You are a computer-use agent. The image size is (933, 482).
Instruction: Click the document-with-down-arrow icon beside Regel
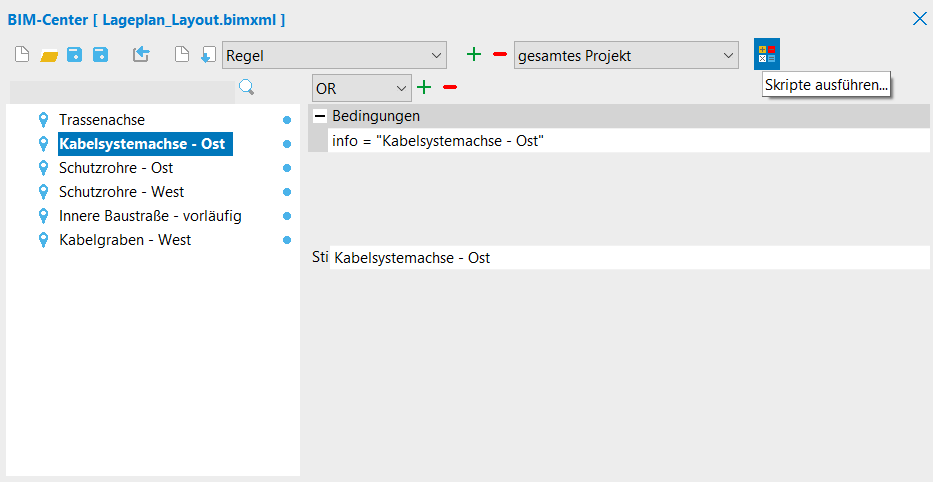[x=208, y=55]
